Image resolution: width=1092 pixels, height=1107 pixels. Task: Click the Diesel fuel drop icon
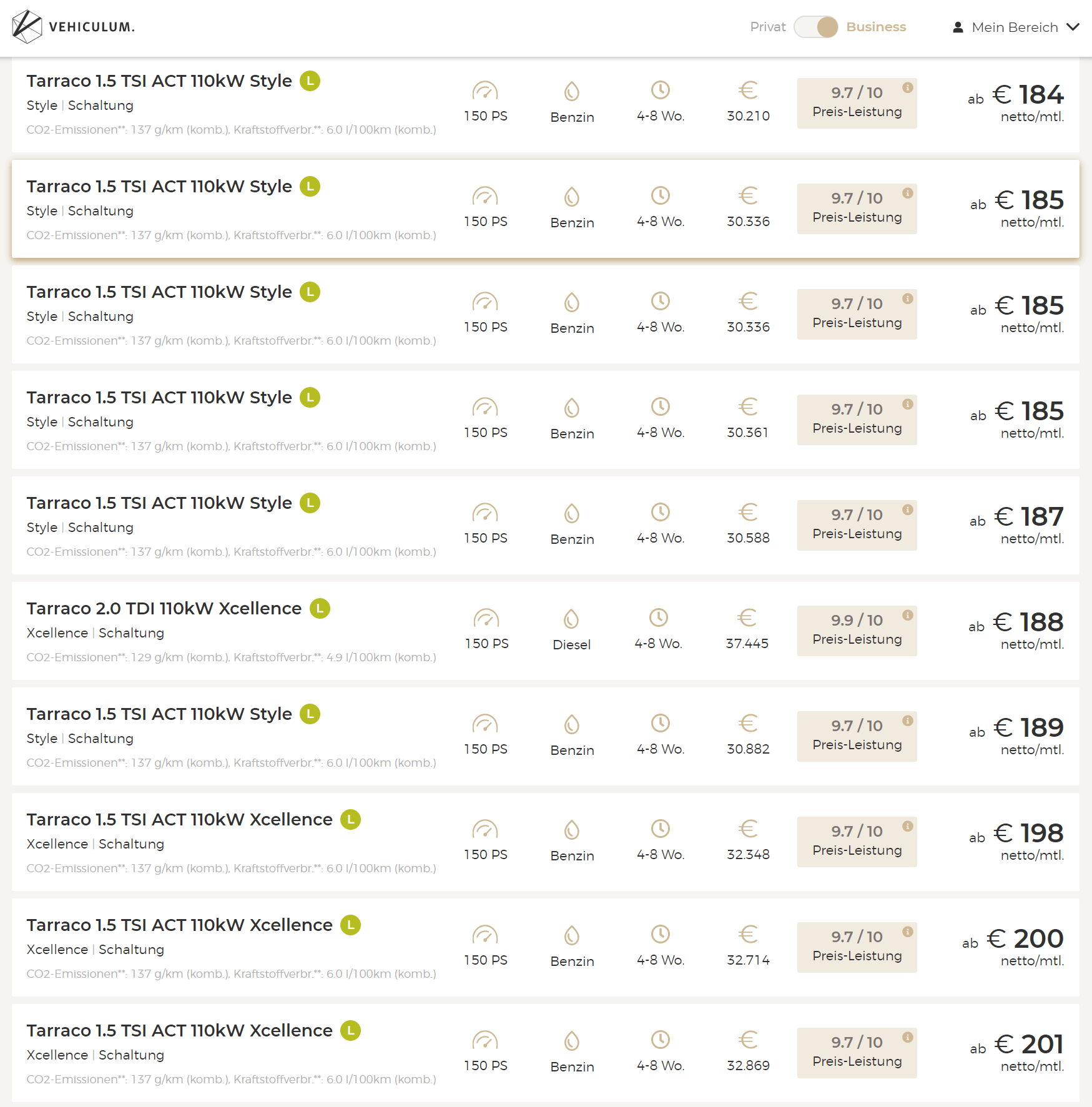[x=571, y=619]
